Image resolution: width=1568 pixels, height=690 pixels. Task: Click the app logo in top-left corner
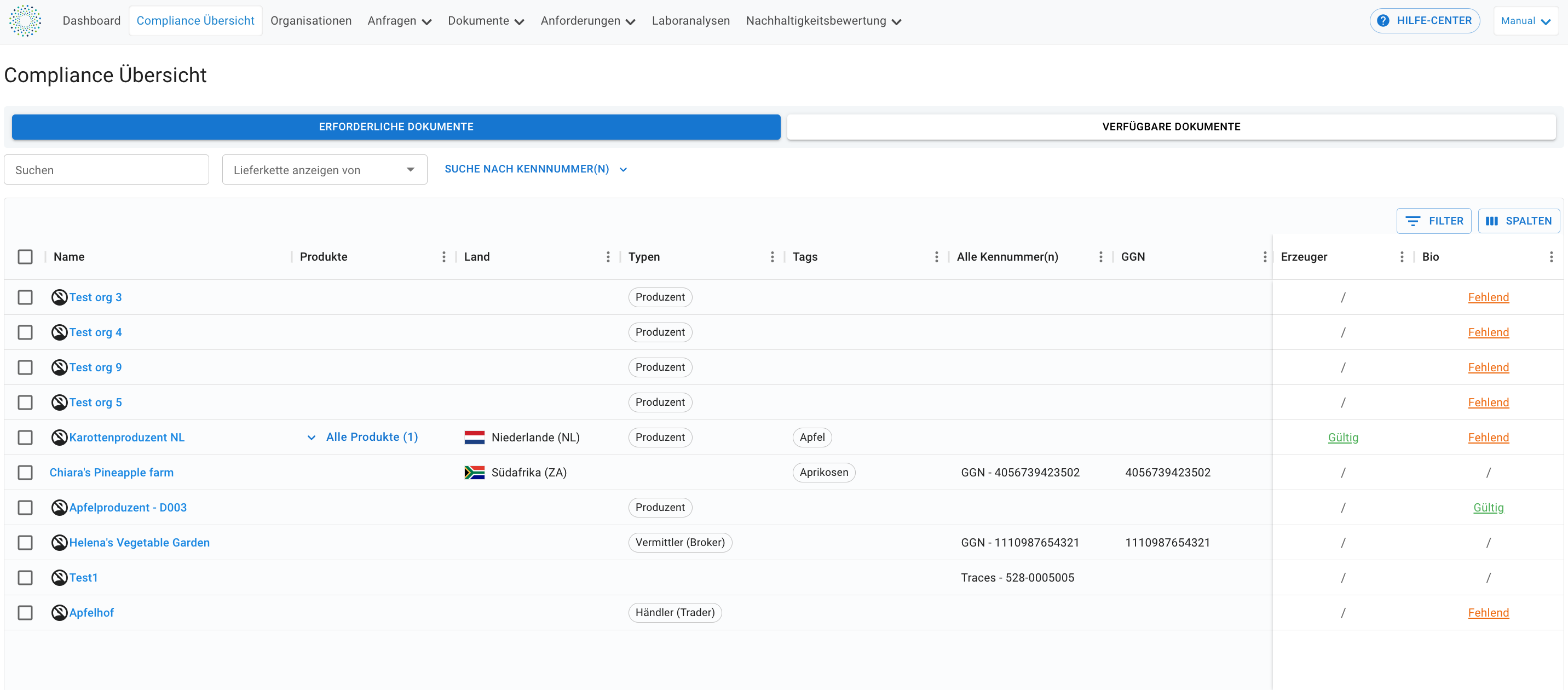tap(25, 21)
